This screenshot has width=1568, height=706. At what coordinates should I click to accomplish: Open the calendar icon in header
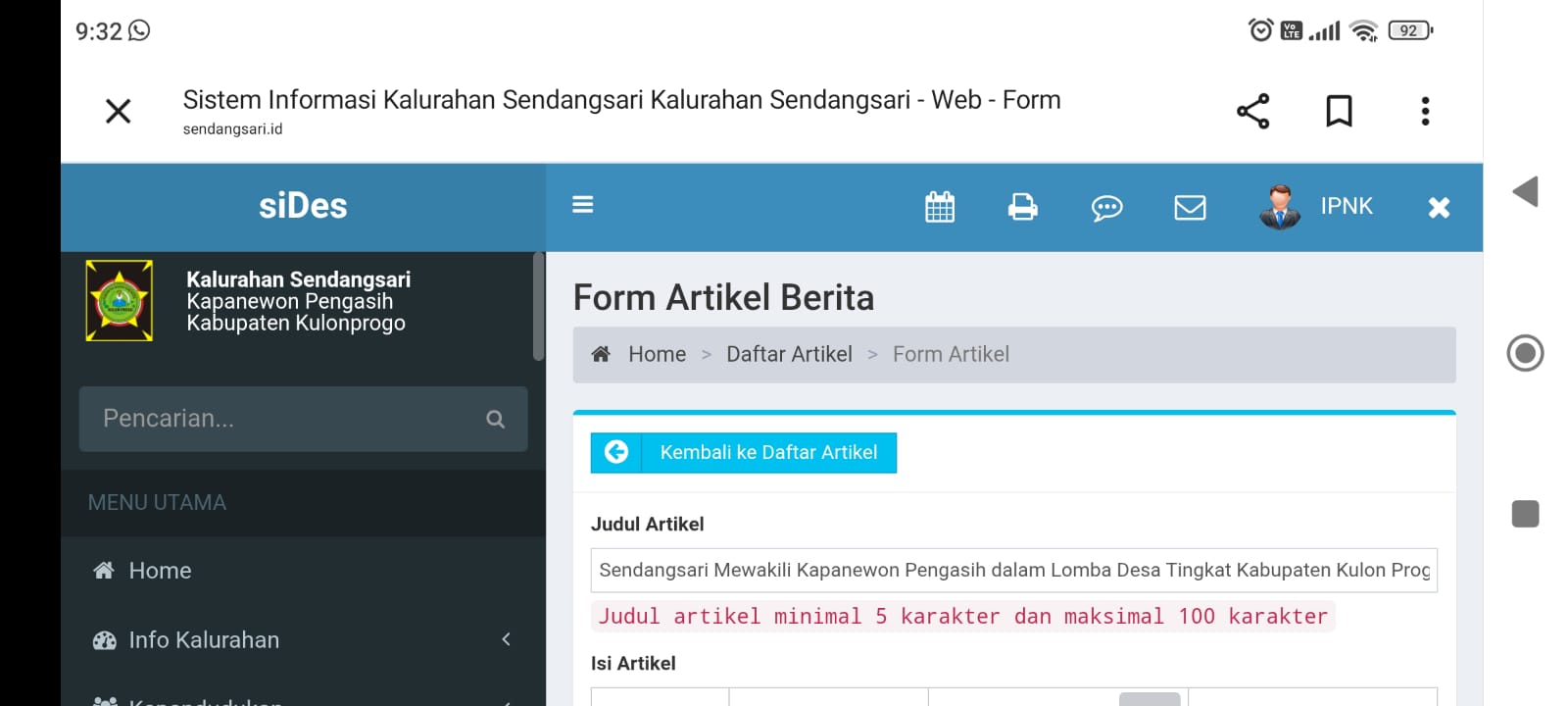click(x=939, y=207)
